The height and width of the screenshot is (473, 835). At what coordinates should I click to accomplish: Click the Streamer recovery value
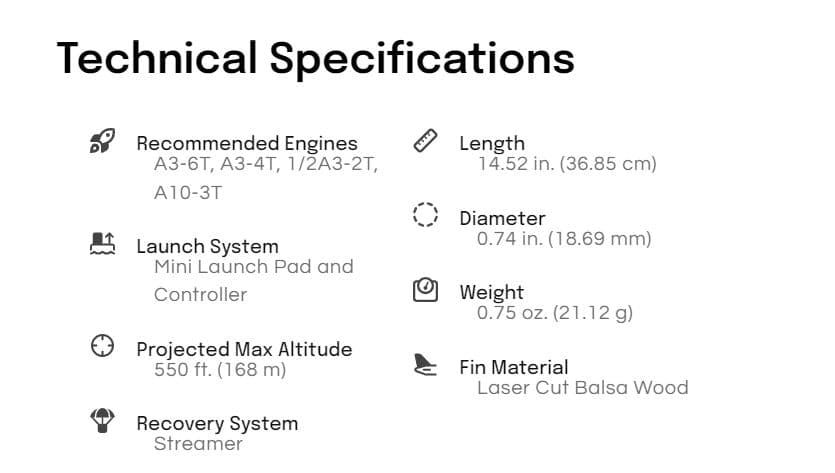tap(198, 443)
